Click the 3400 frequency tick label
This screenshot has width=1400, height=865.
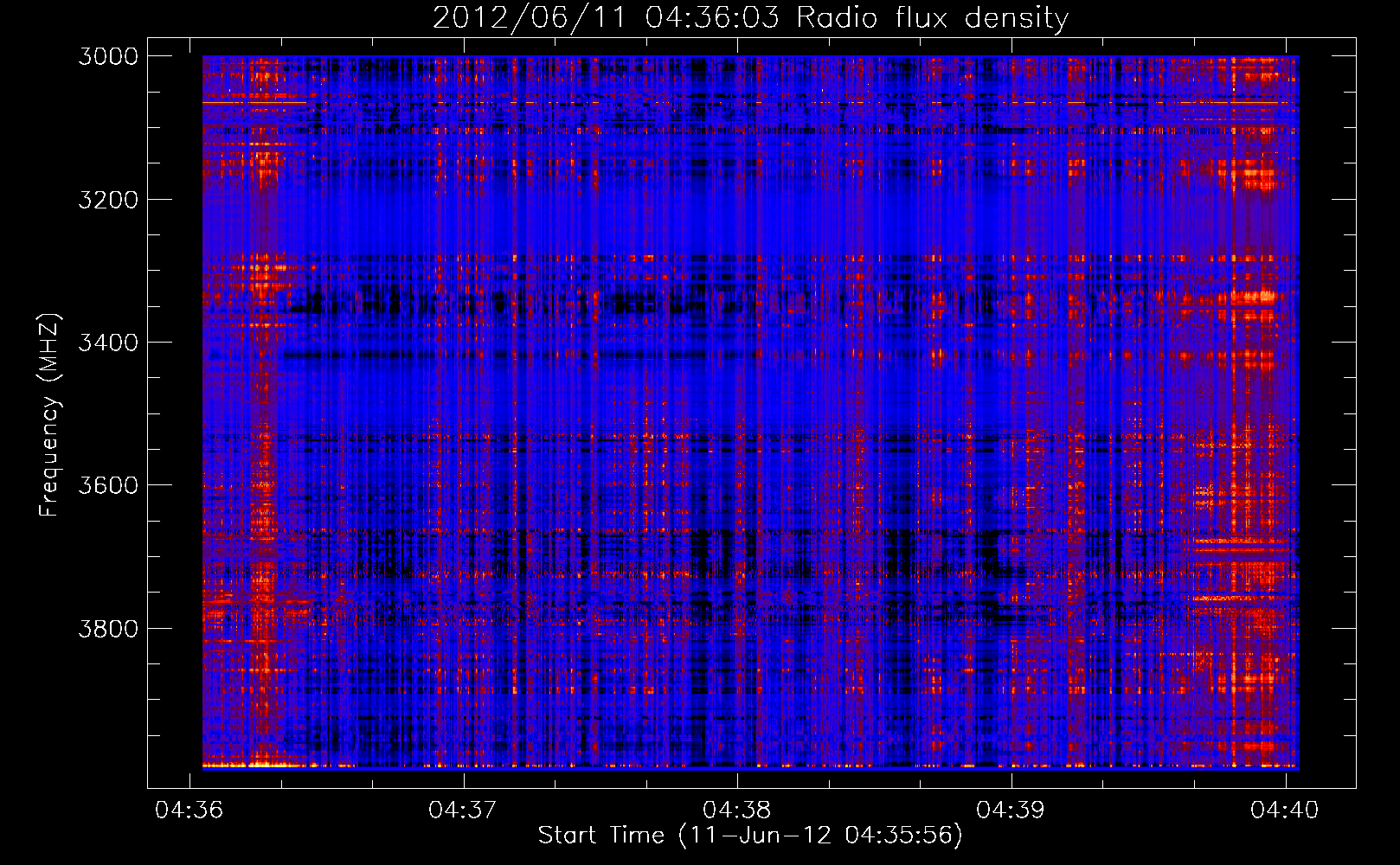[108, 343]
